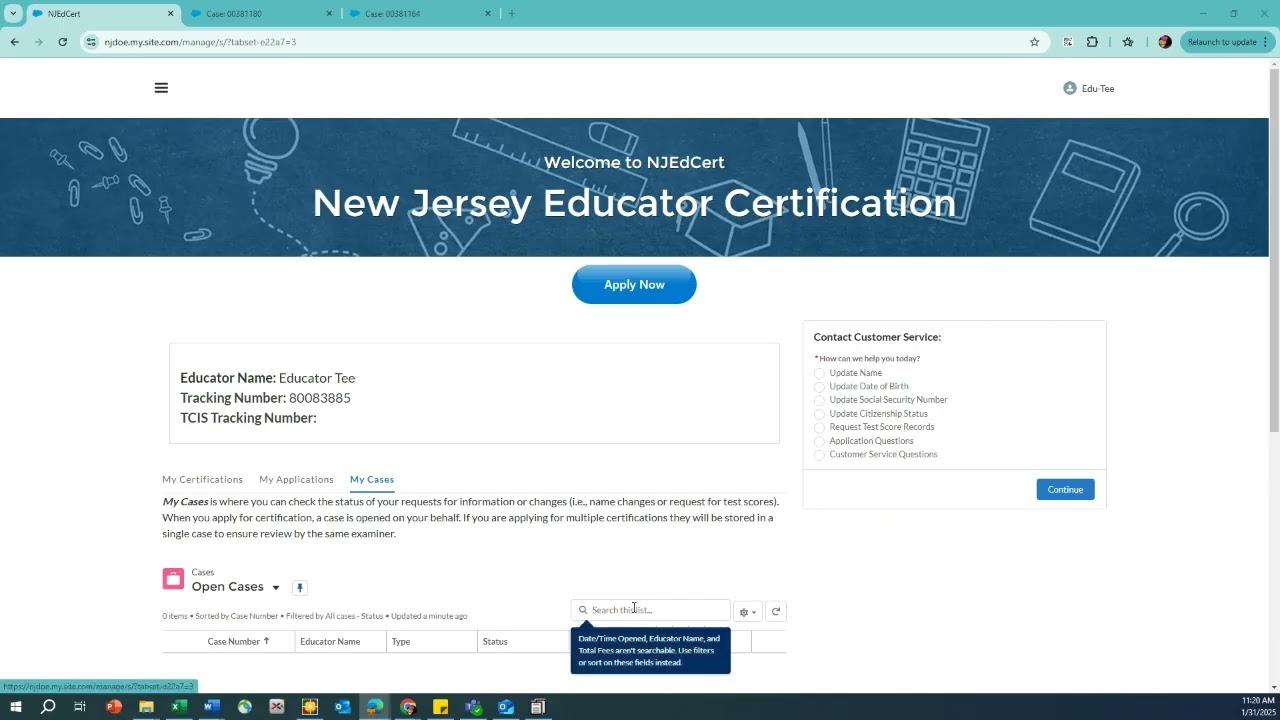Select the Update Date of Birth option
Image resolution: width=1280 pixels, height=720 pixels.
820,387
